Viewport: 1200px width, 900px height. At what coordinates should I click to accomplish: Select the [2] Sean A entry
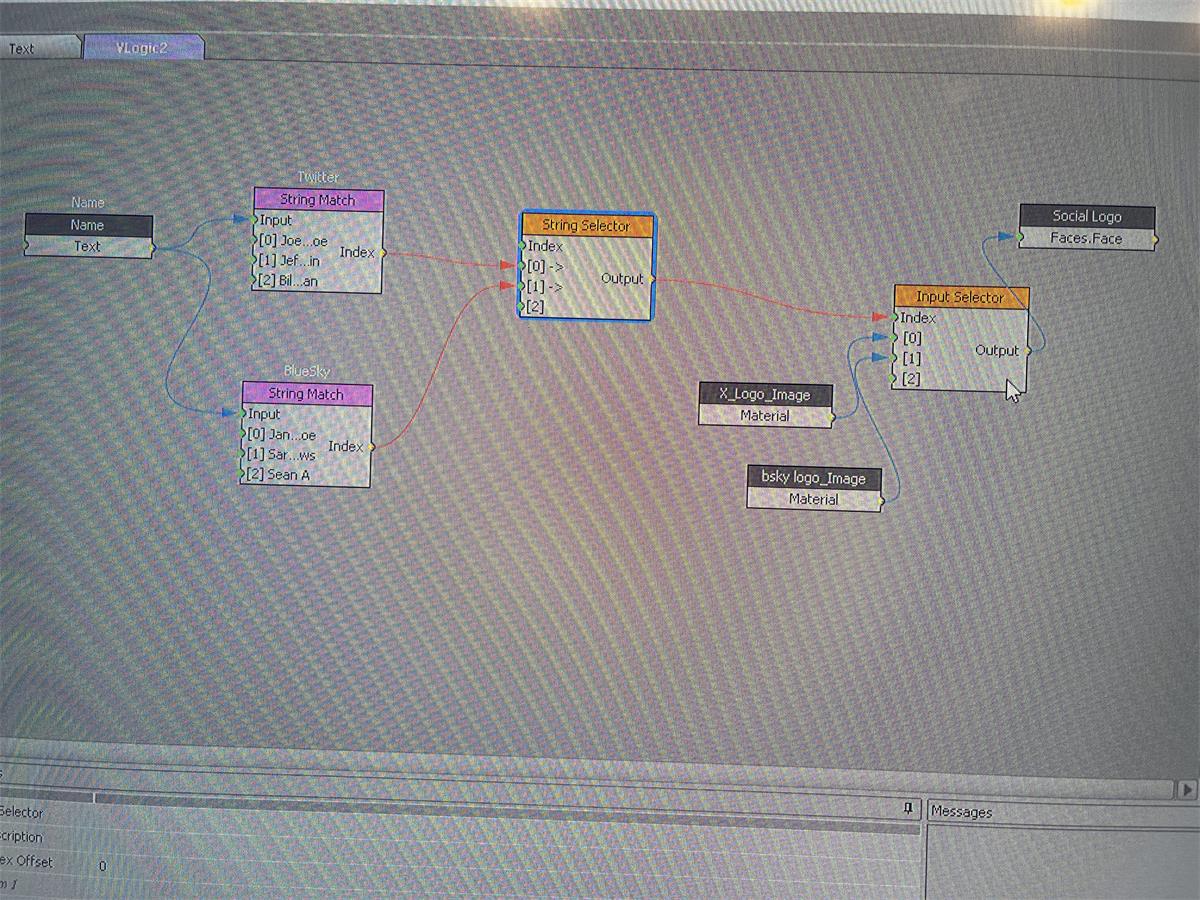point(278,475)
